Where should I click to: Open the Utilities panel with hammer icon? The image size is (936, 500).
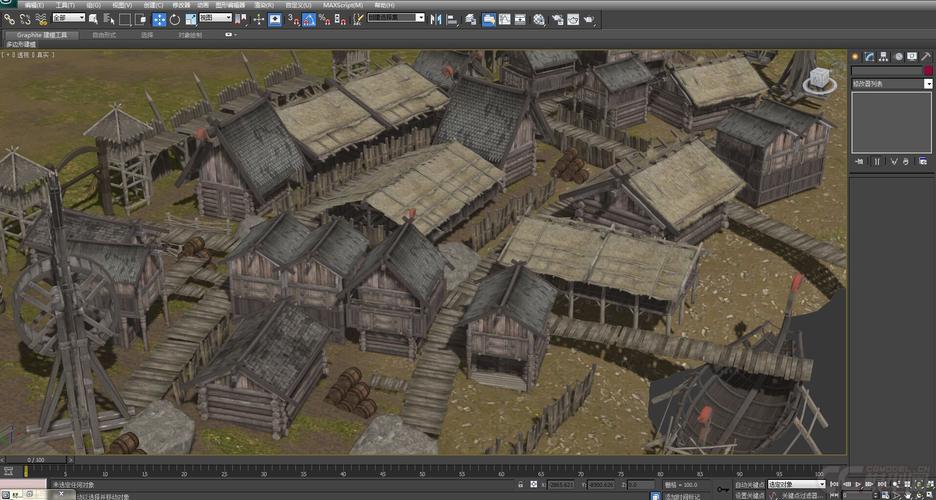(x=926, y=57)
